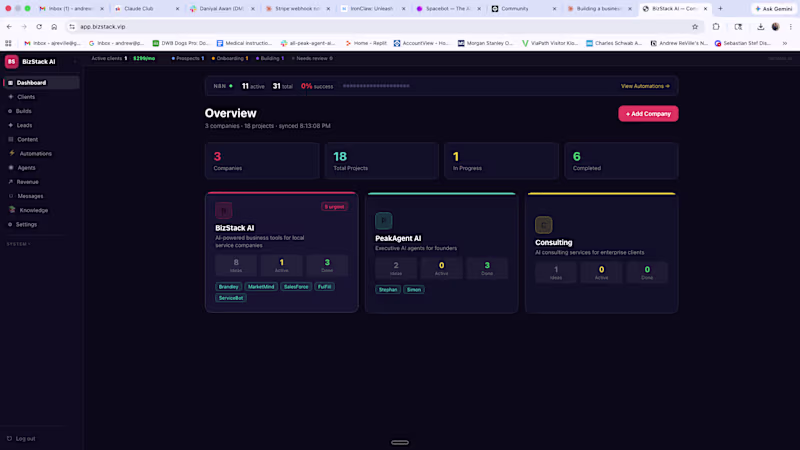800x450 pixels.
Task: Click the 9 urgent badge on BizStack AI
Action: click(x=334, y=207)
